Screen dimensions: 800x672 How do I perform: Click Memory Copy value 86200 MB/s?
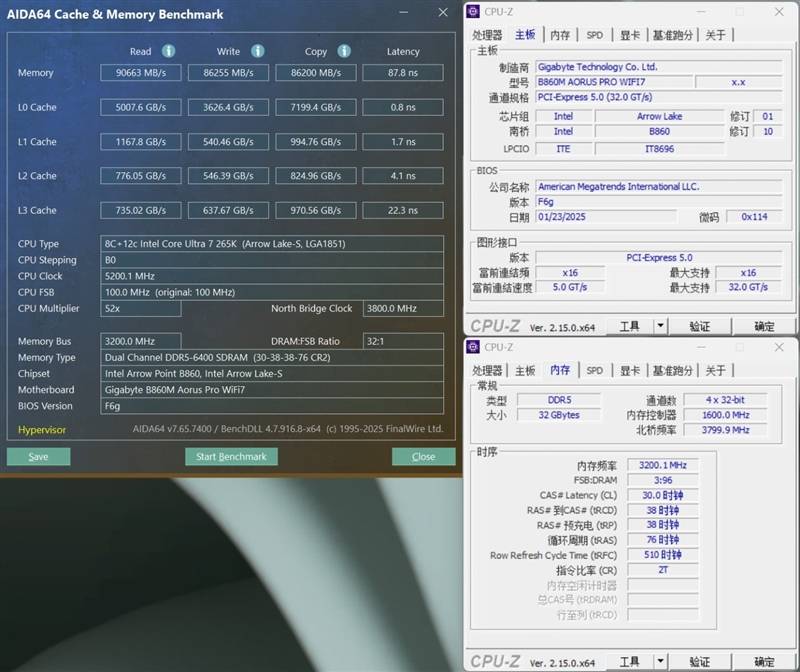coord(316,72)
